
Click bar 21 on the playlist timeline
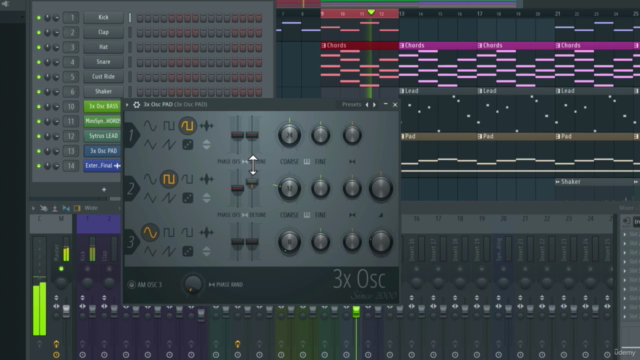point(558,14)
